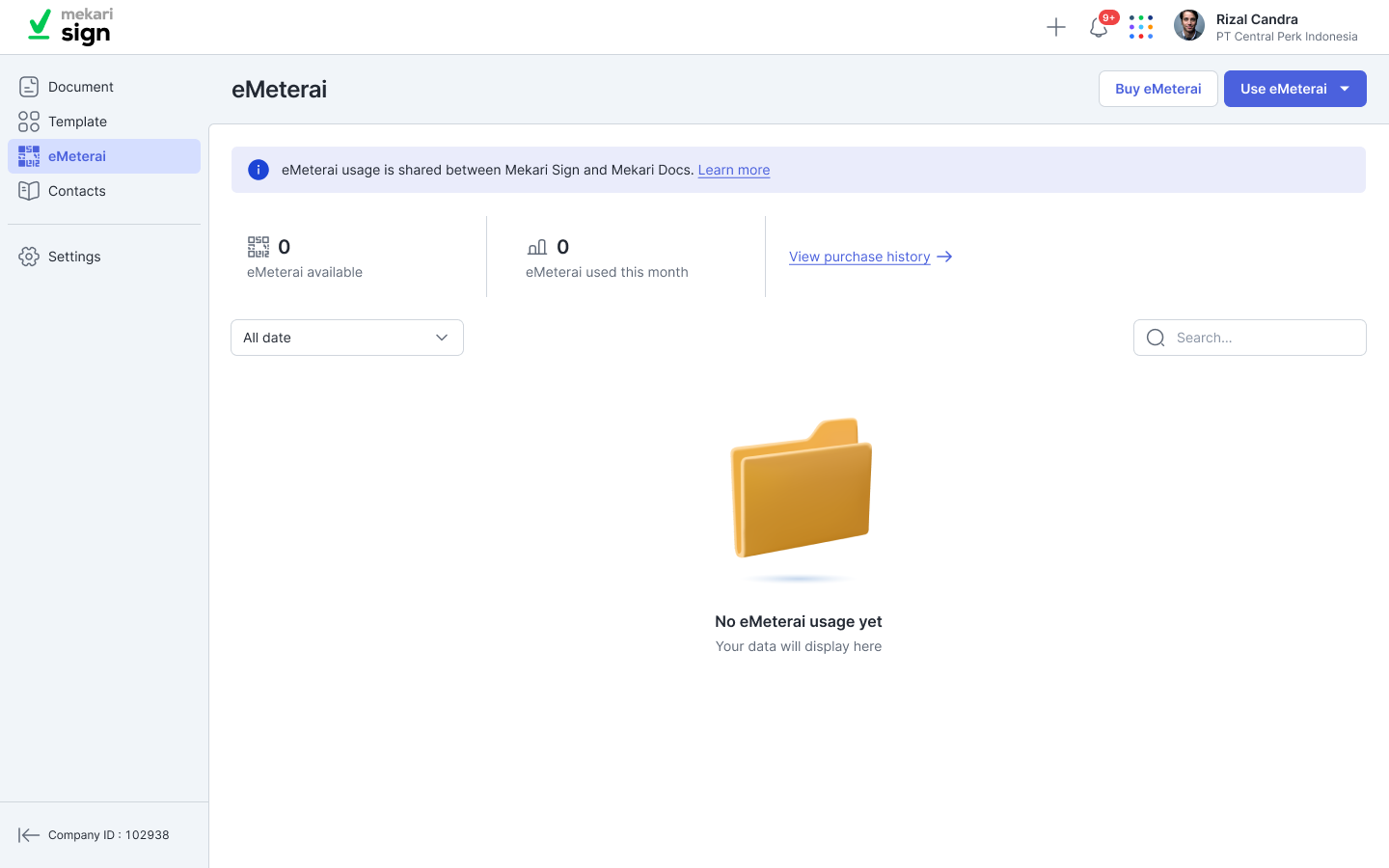Open Settings in the sidebar
Screen dimensions: 1389x868
pos(74,257)
